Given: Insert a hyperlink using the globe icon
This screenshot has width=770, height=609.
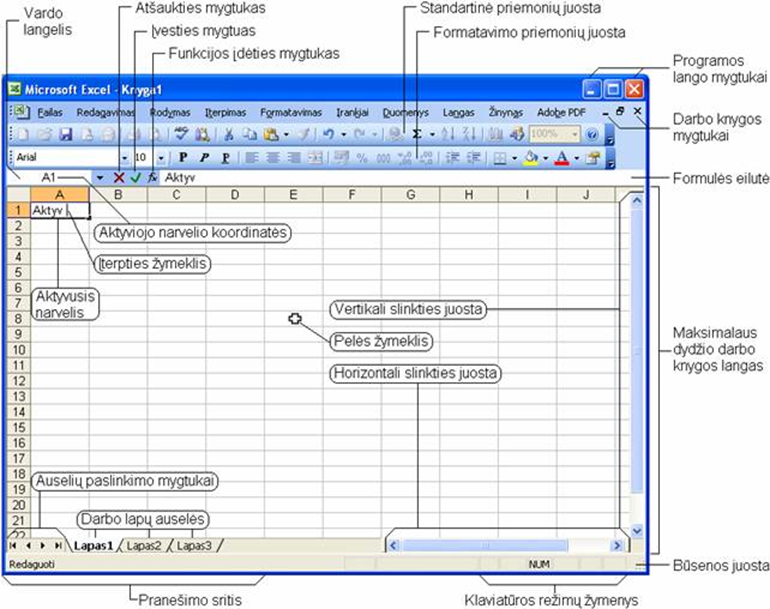Looking at the screenshot, I should [x=394, y=134].
